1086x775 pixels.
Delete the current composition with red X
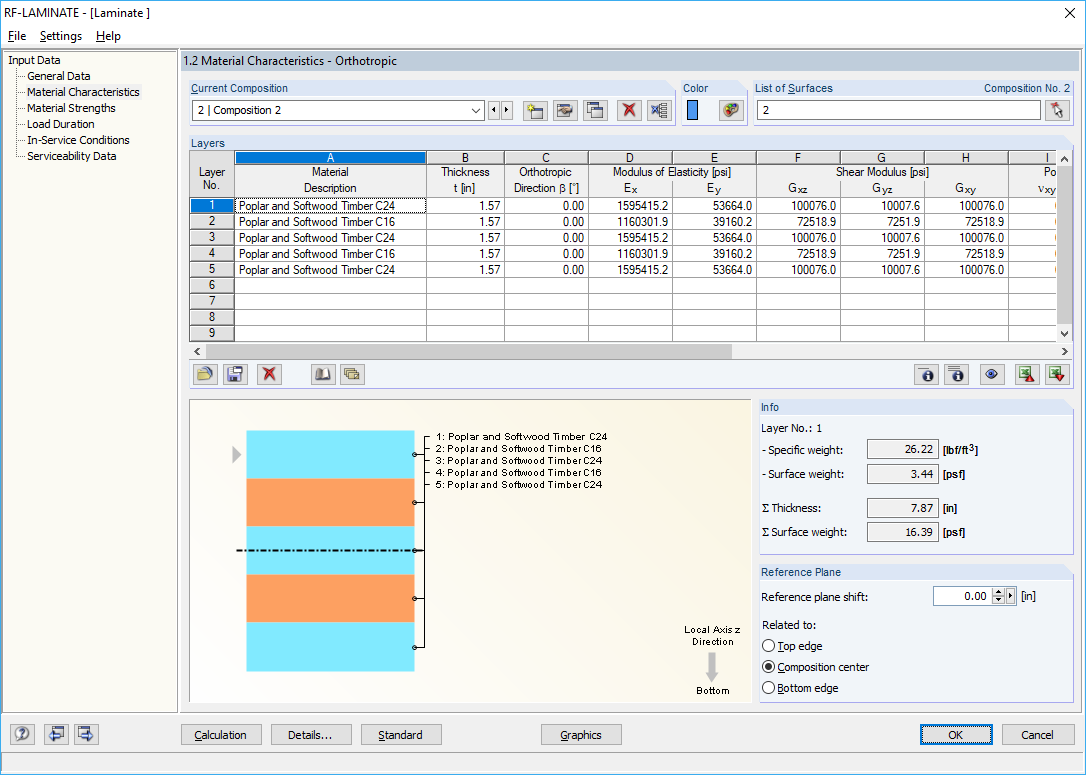click(x=629, y=110)
